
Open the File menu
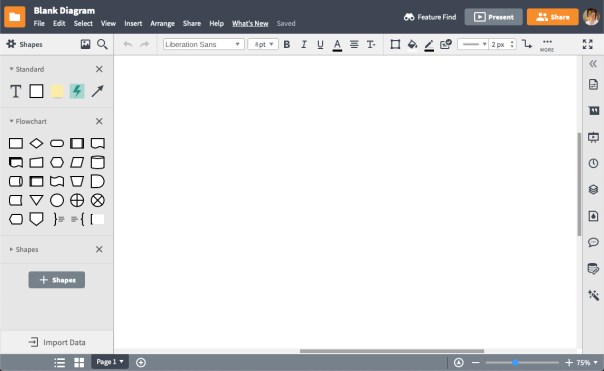click(x=39, y=24)
